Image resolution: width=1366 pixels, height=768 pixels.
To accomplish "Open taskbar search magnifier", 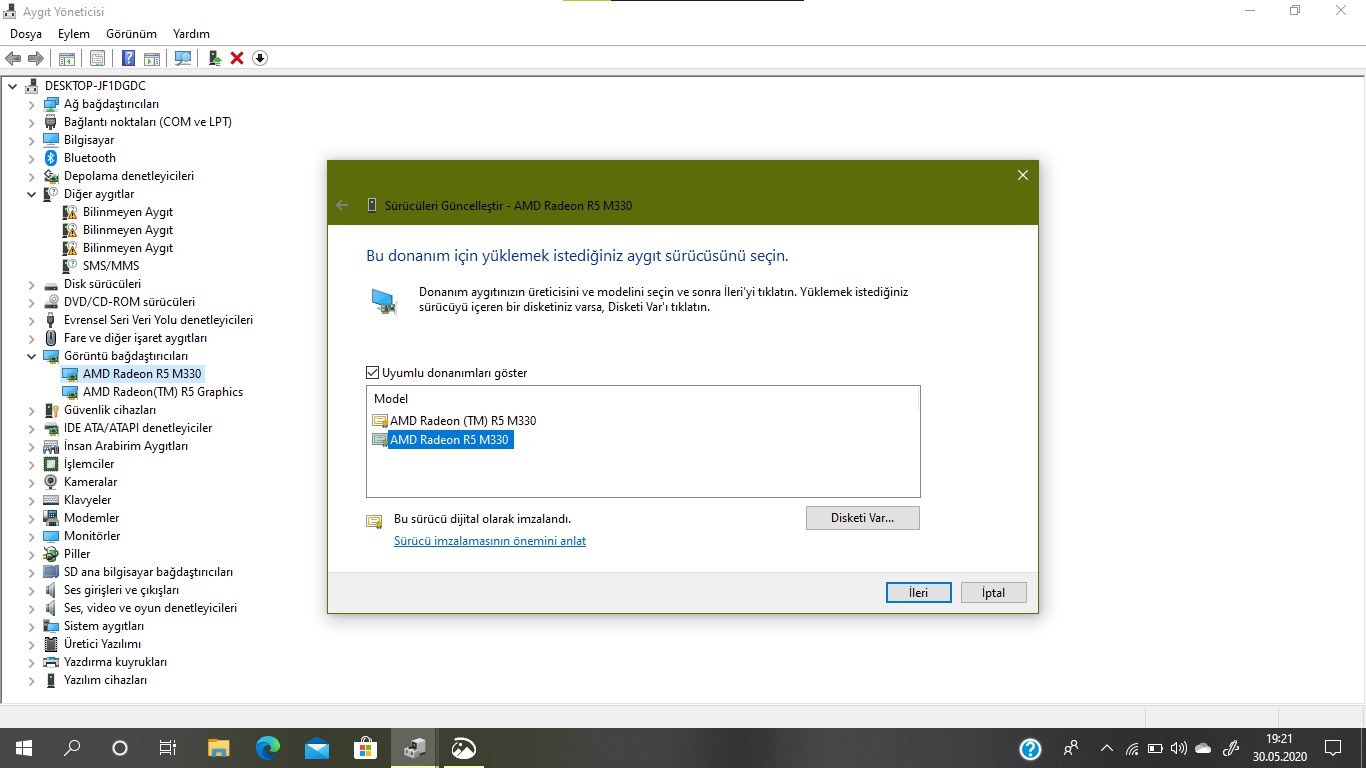I will click(x=72, y=748).
